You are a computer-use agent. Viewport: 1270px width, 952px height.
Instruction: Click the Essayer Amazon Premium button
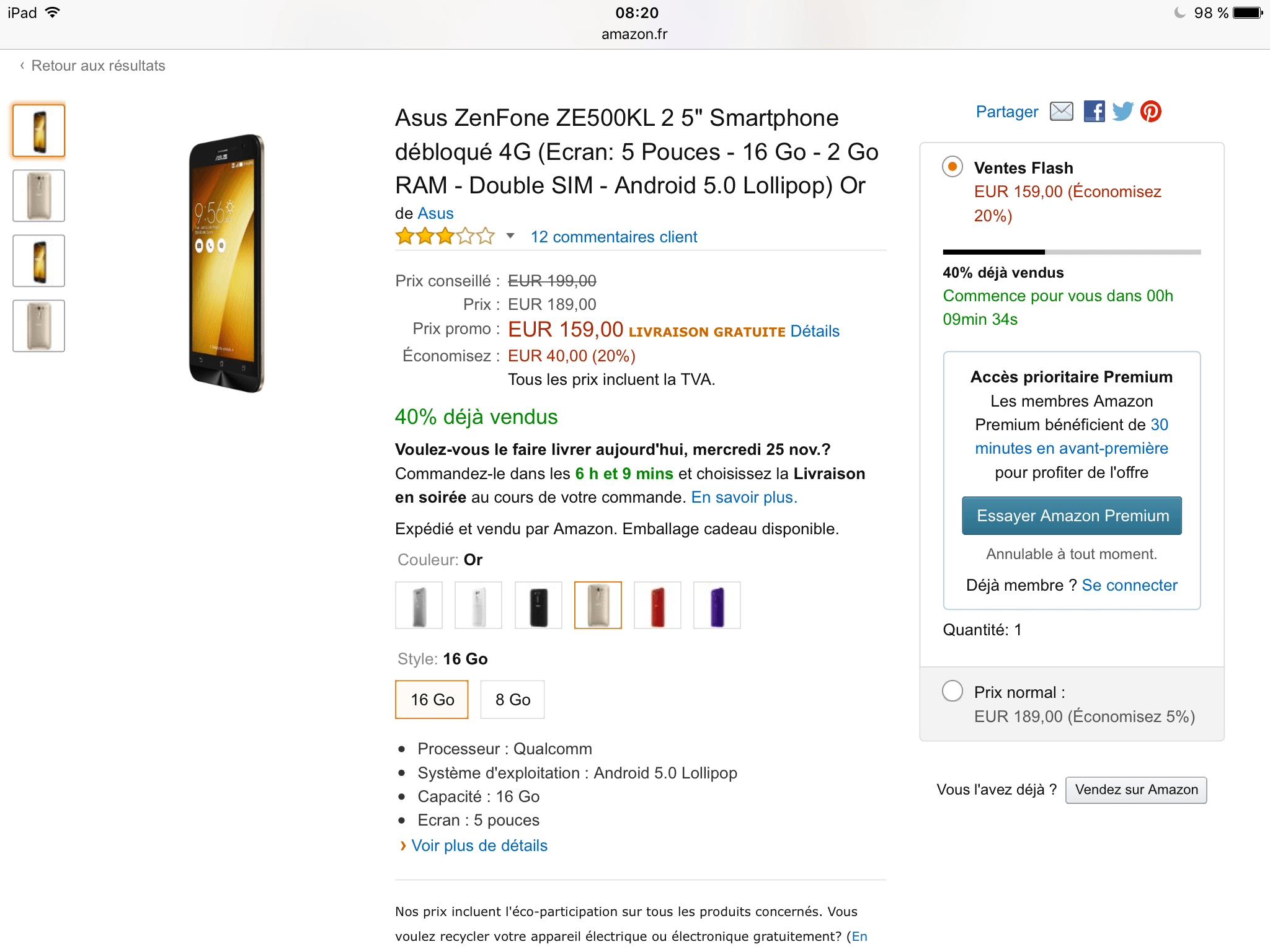[1072, 516]
